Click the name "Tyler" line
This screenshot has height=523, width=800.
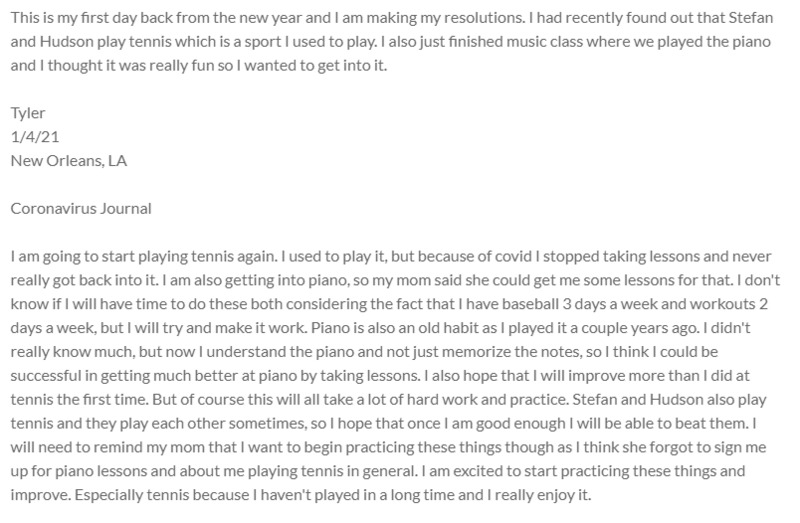click(29, 113)
